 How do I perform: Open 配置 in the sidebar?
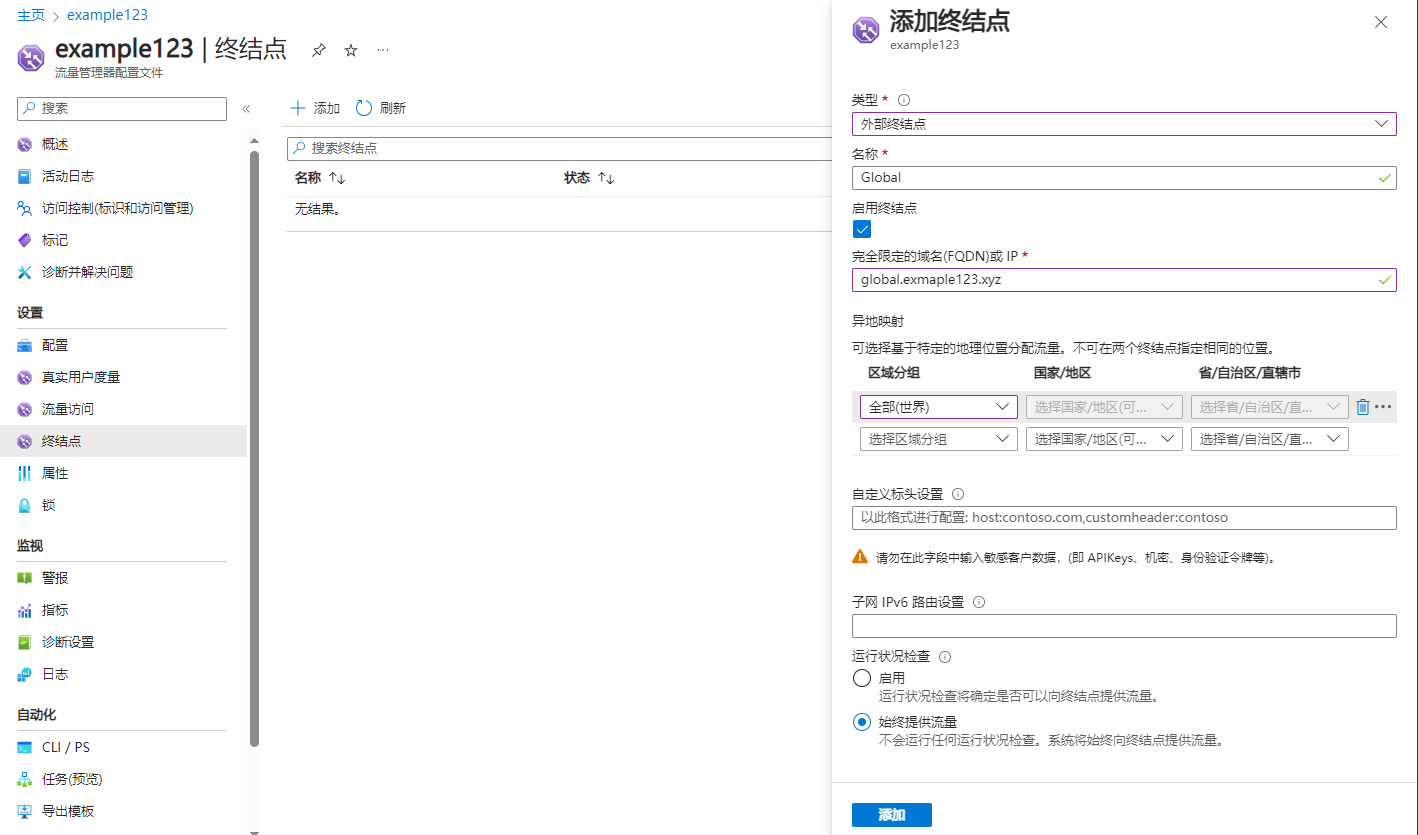55,345
